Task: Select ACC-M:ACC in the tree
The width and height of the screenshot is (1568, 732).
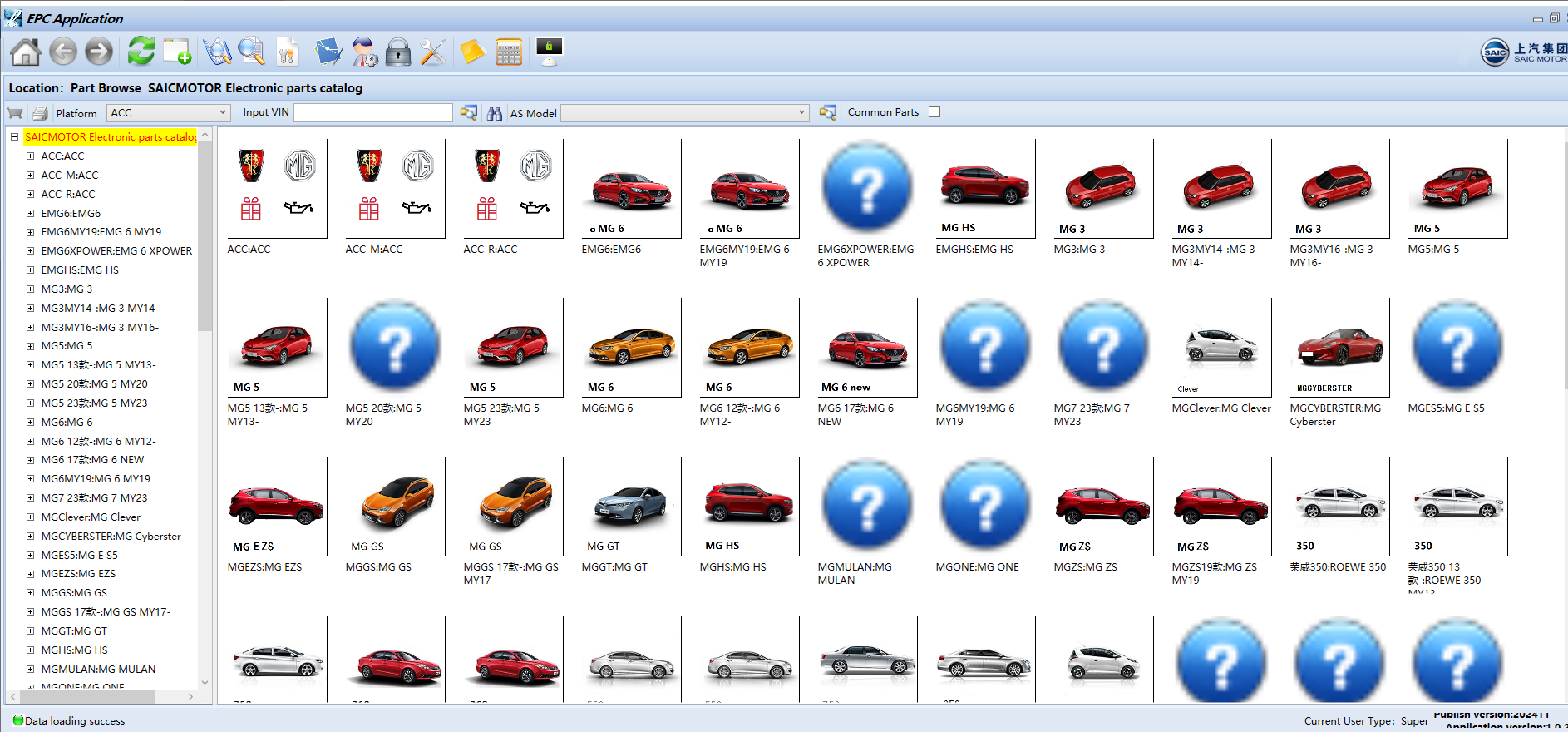Action: 70,175
